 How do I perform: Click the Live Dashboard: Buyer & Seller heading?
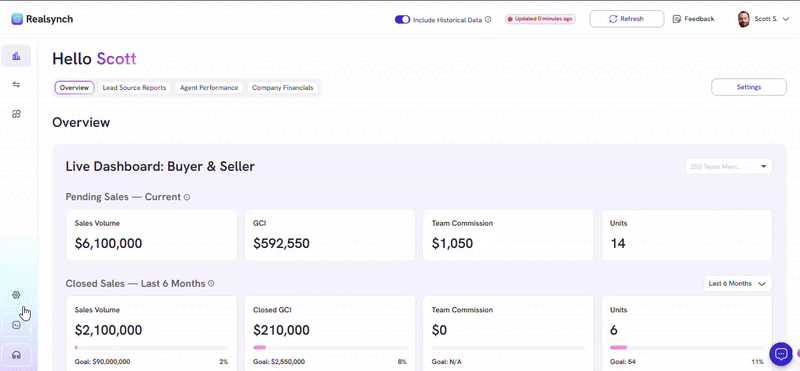click(160, 166)
